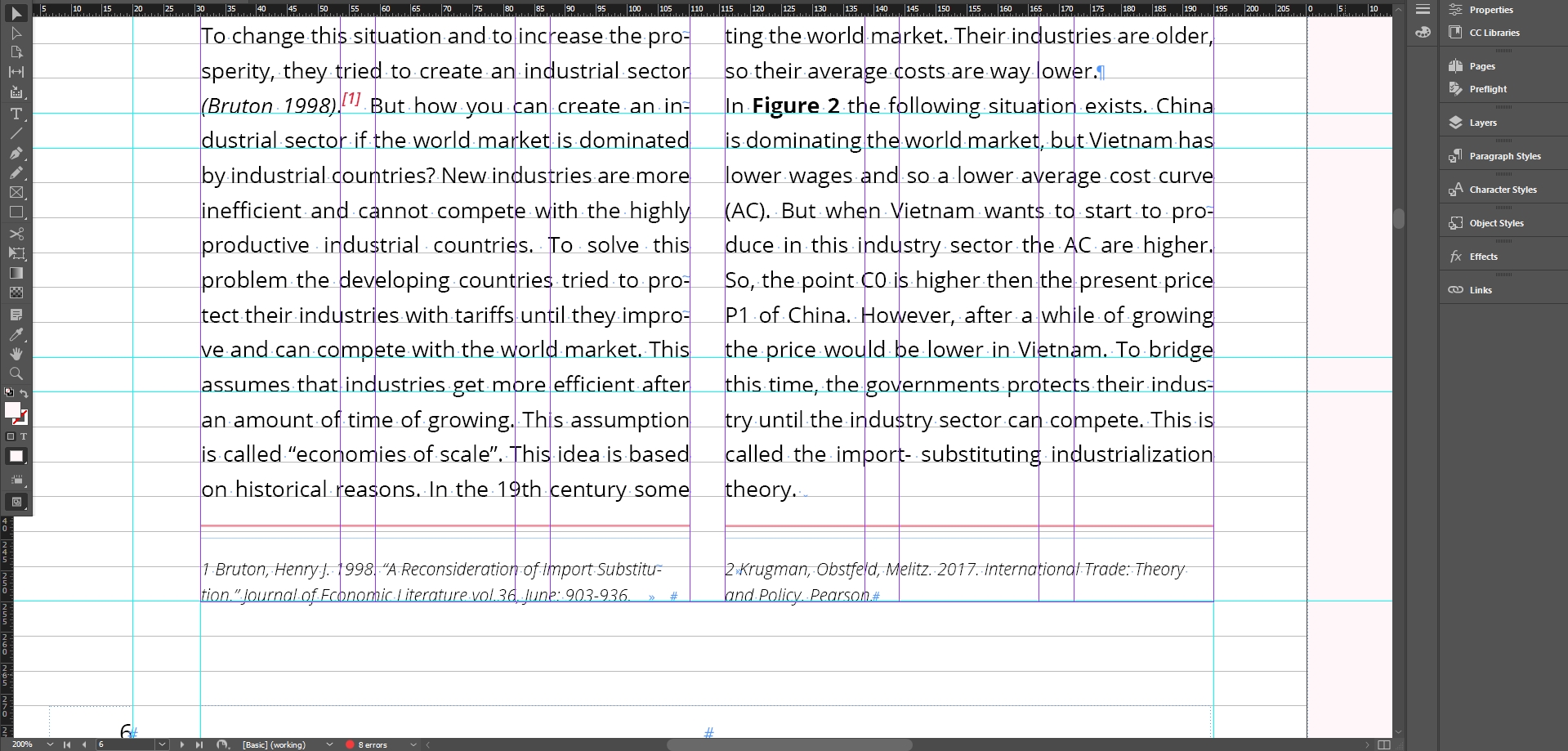Go to next page with arrow button
Screen dimensions: 1568x751
(182, 744)
